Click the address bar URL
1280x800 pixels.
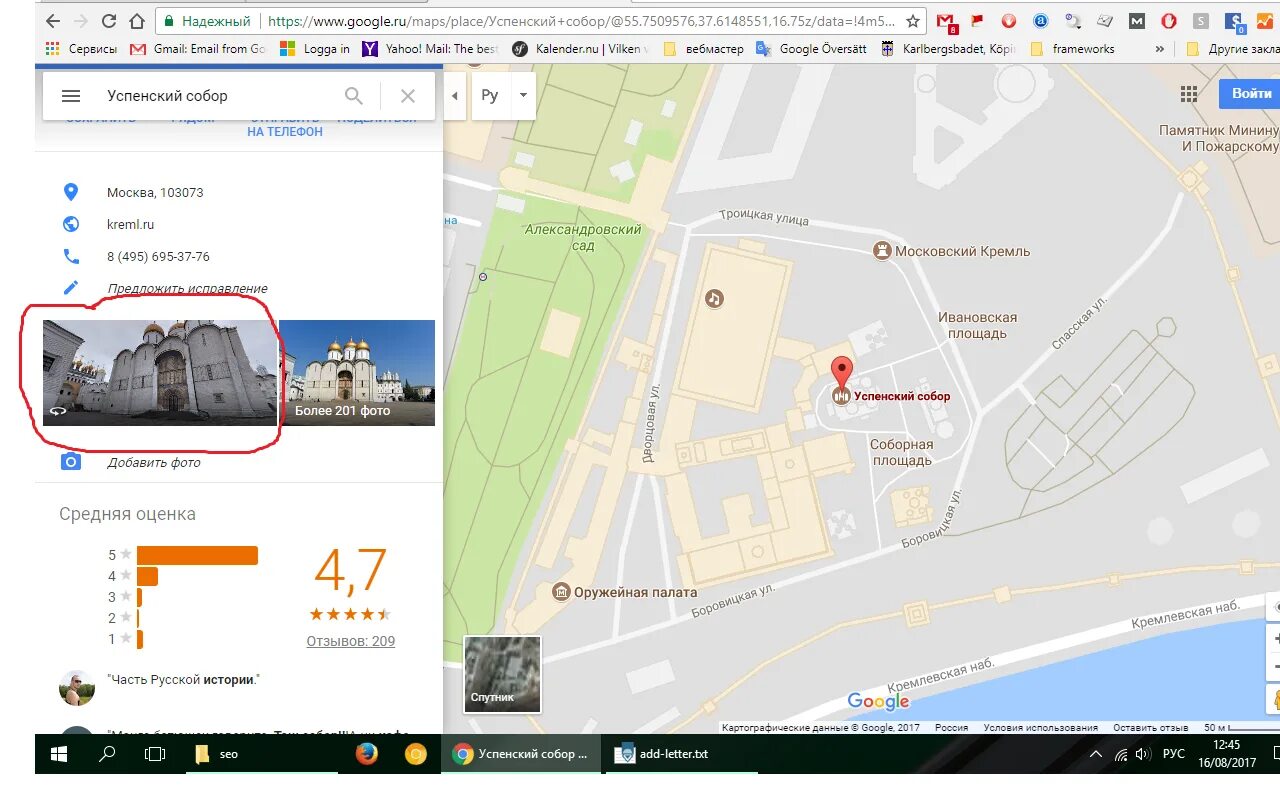tap(583, 21)
